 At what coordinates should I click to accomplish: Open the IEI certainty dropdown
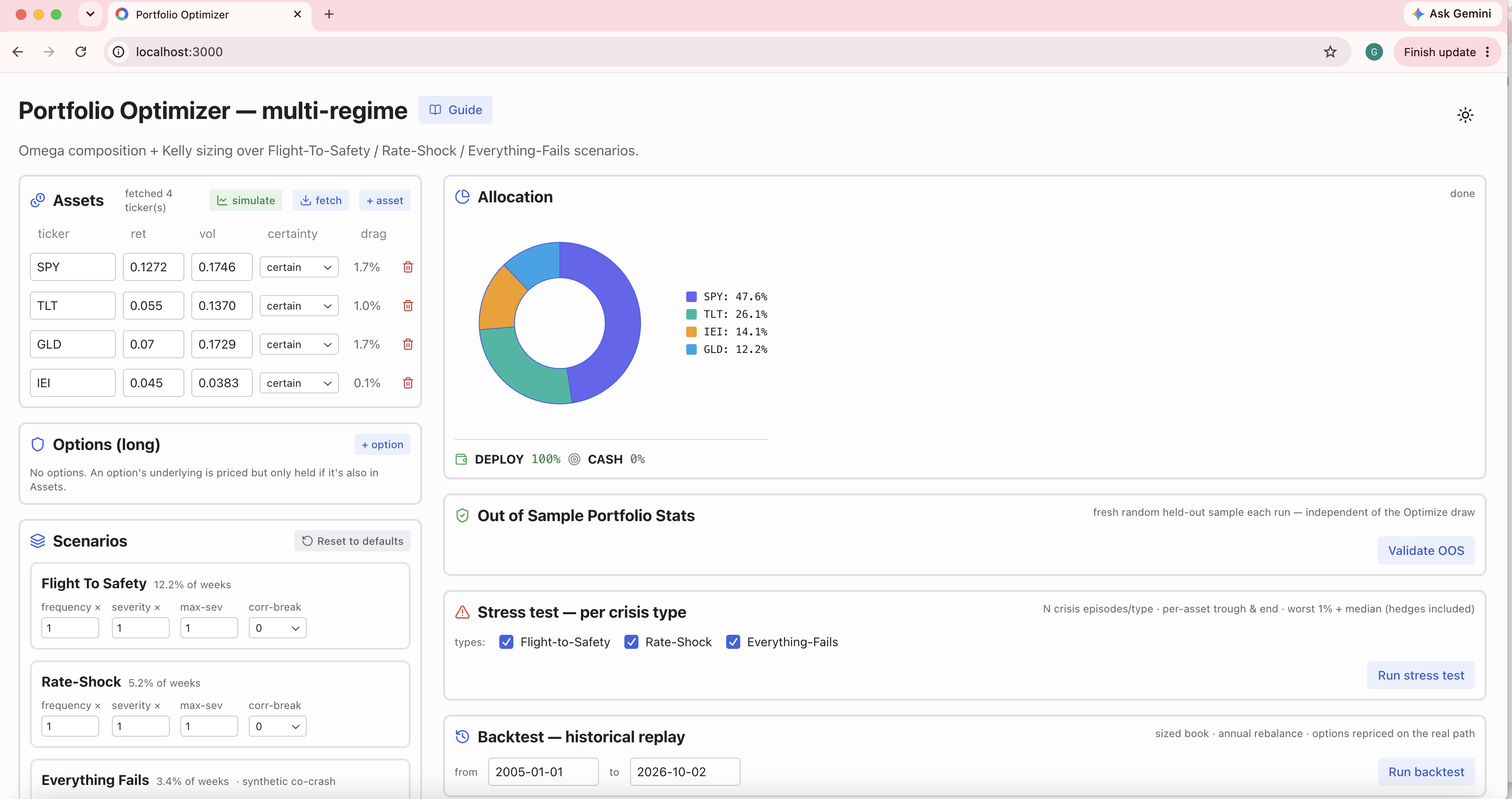tap(299, 383)
